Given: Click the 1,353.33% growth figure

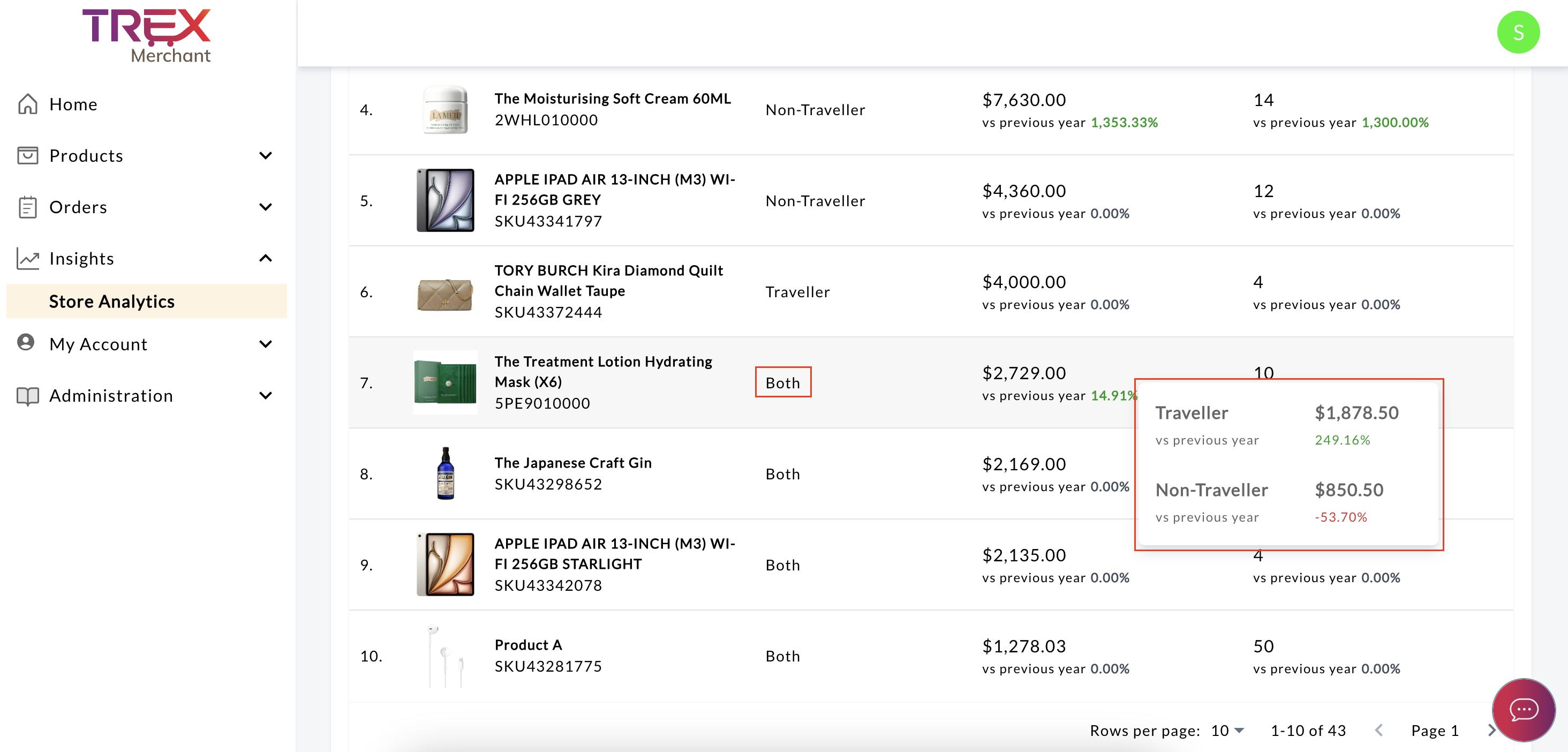Looking at the screenshot, I should point(1124,123).
